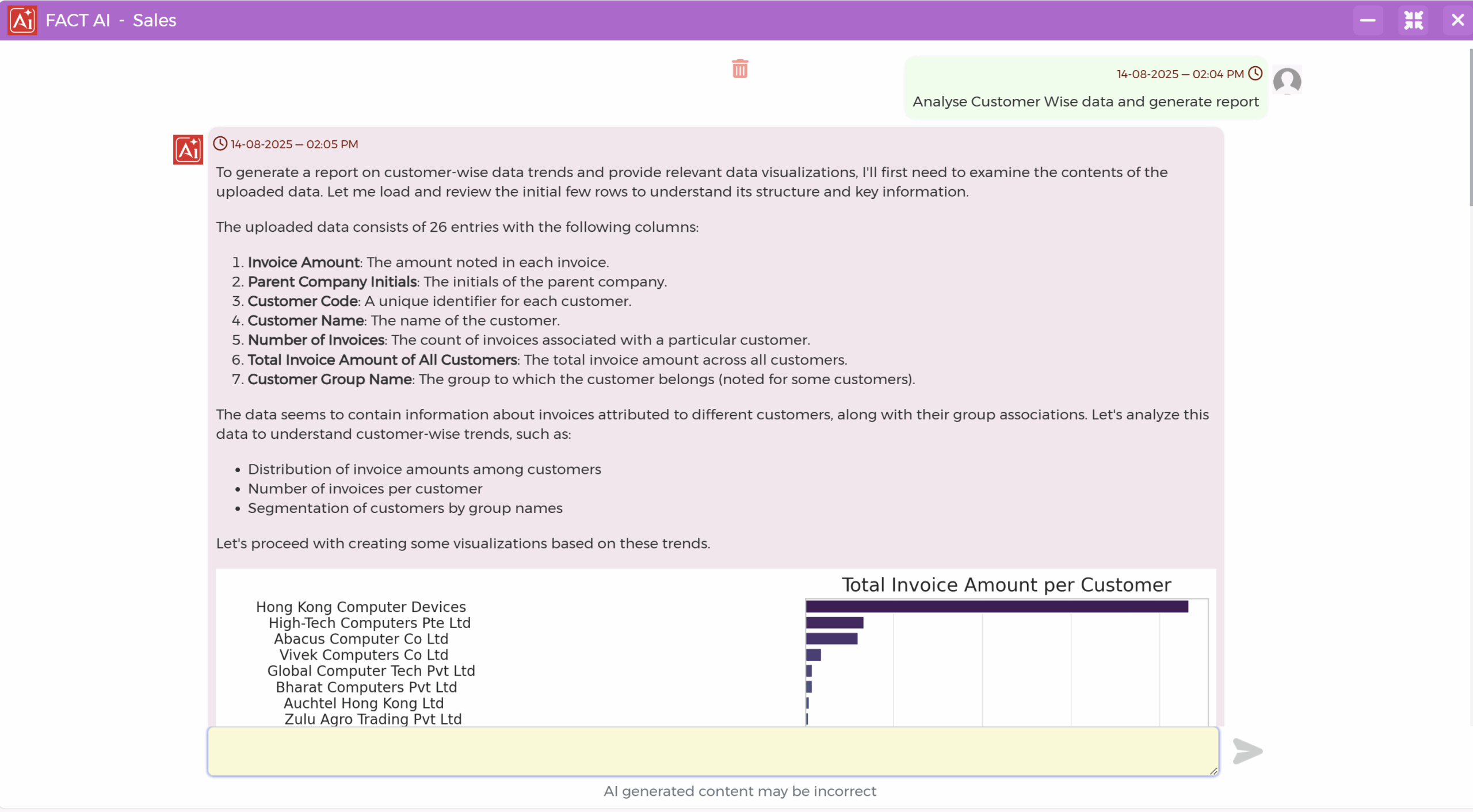This screenshot has height=812, width=1473.
Task: Click 'Total Invoice Amount of All Customers' item
Action: coord(547,360)
